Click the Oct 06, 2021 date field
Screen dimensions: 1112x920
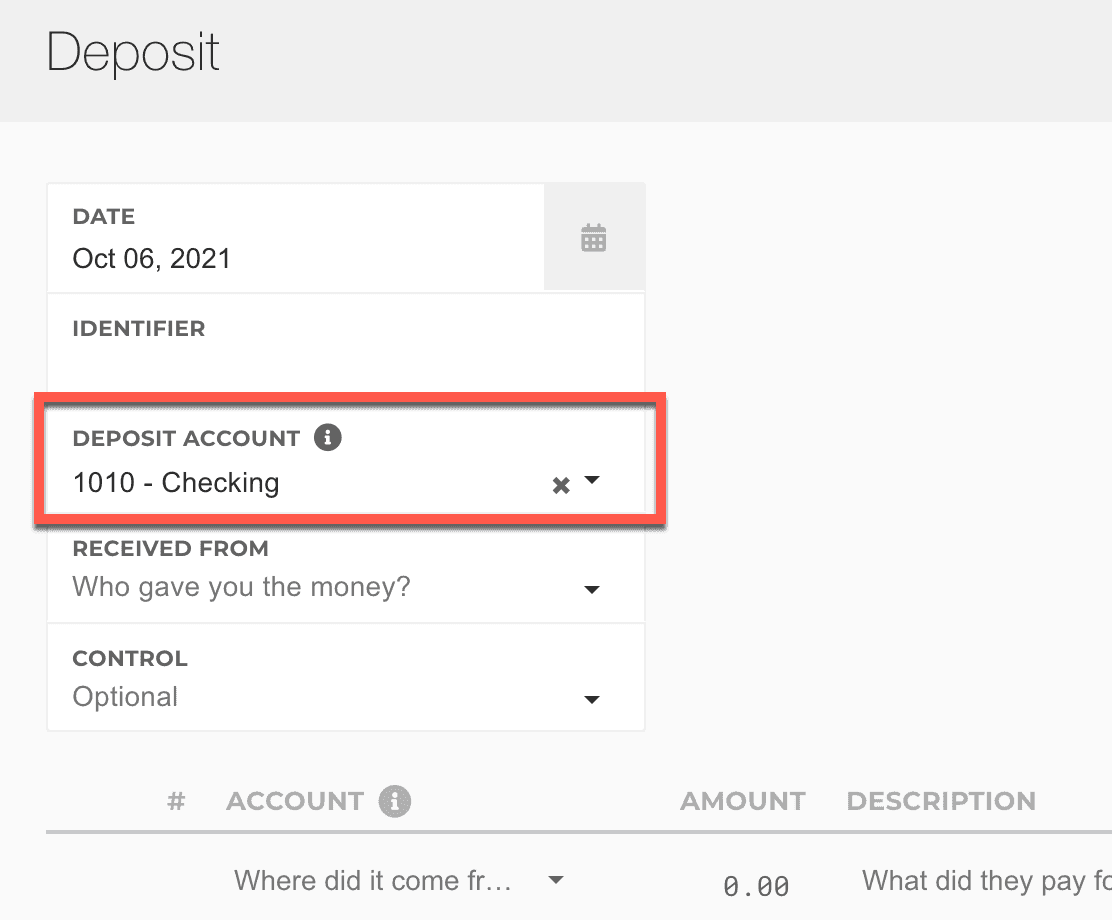[152, 259]
